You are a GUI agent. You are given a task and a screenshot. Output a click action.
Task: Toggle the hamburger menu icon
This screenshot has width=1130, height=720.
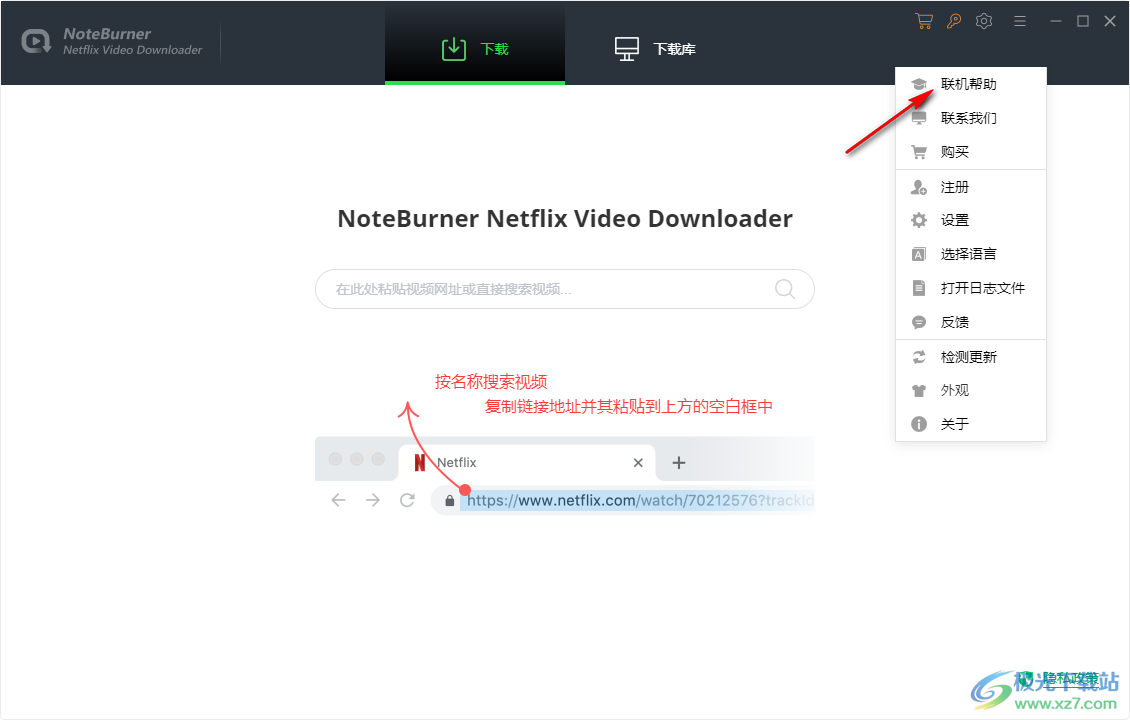point(1020,21)
